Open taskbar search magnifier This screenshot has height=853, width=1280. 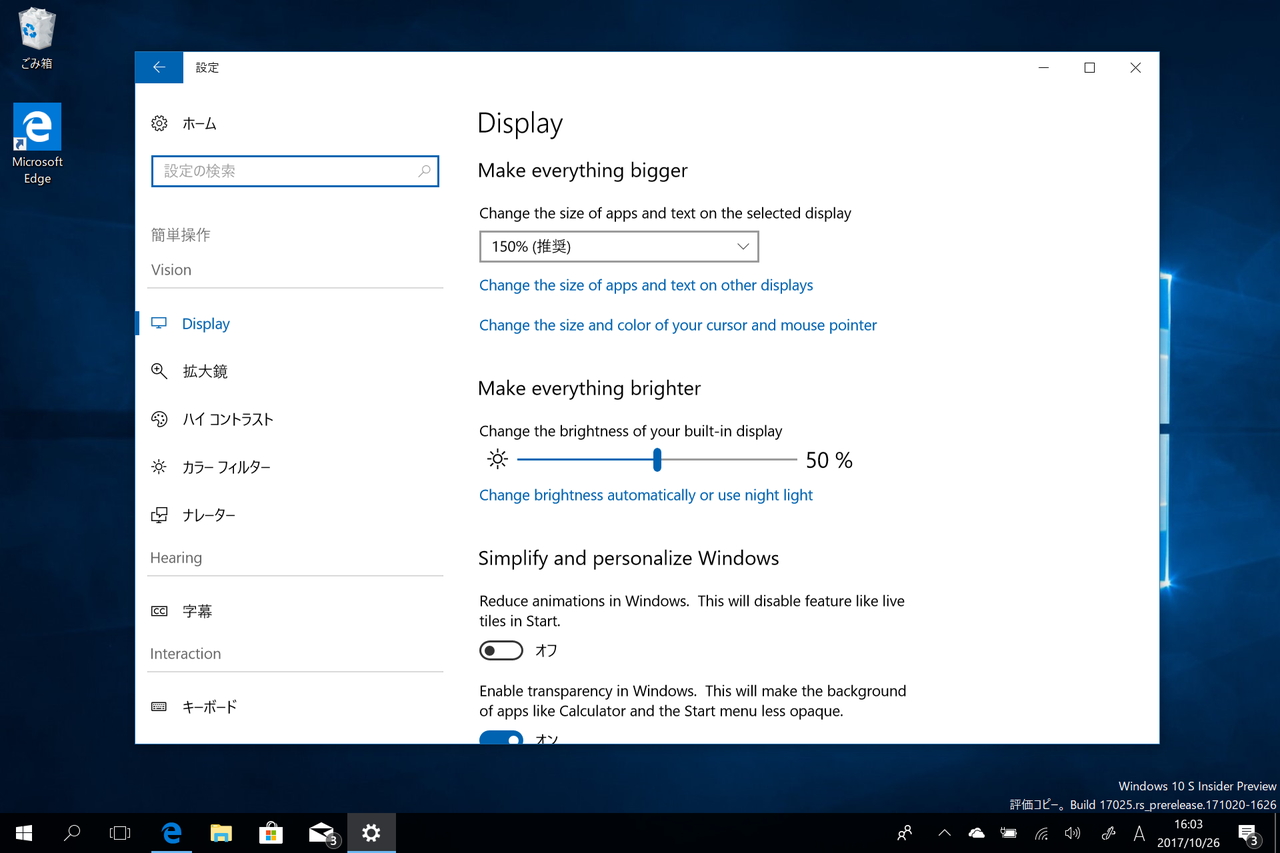click(x=72, y=833)
